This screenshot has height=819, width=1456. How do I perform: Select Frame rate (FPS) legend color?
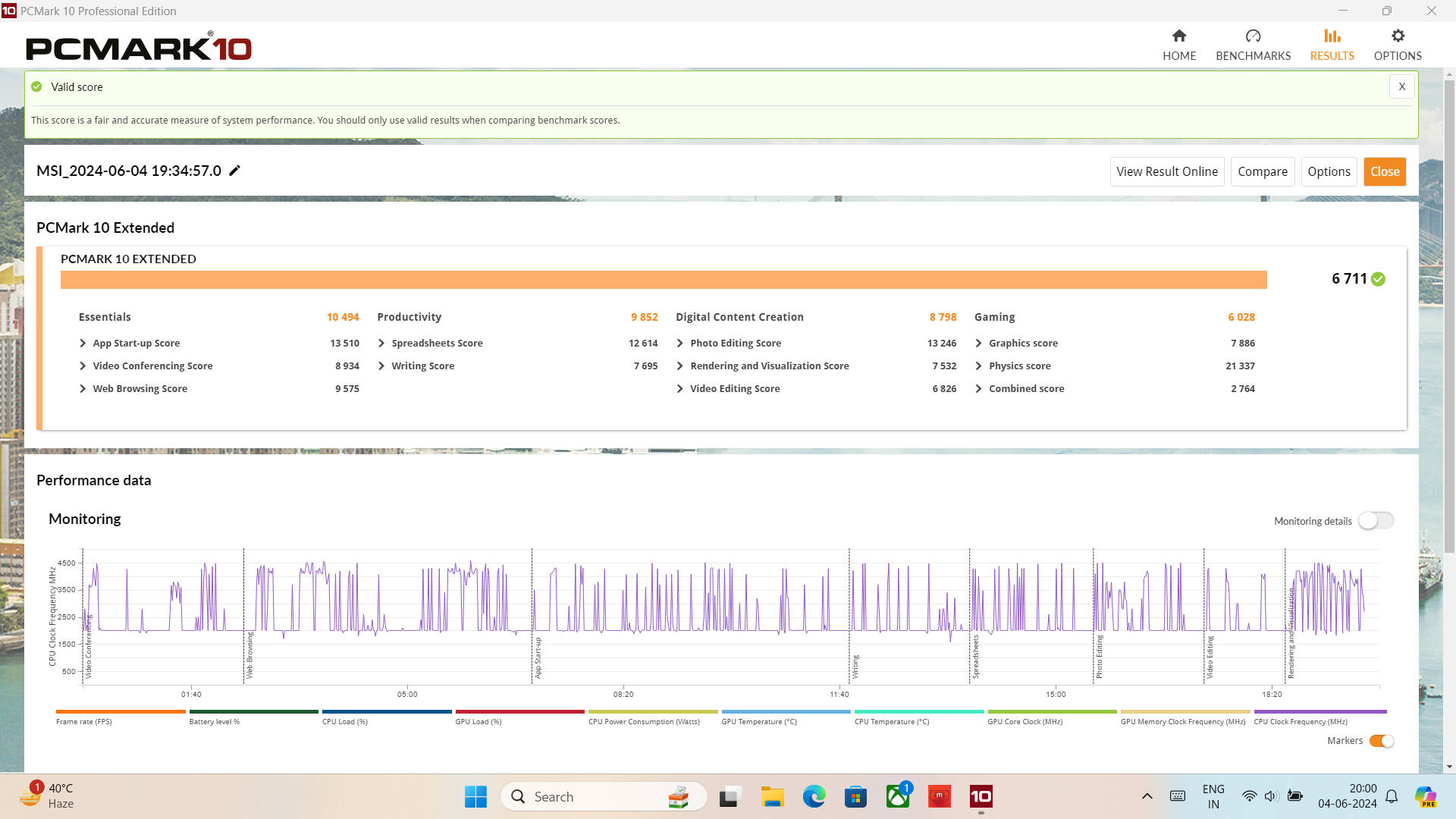click(x=121, y=711)
